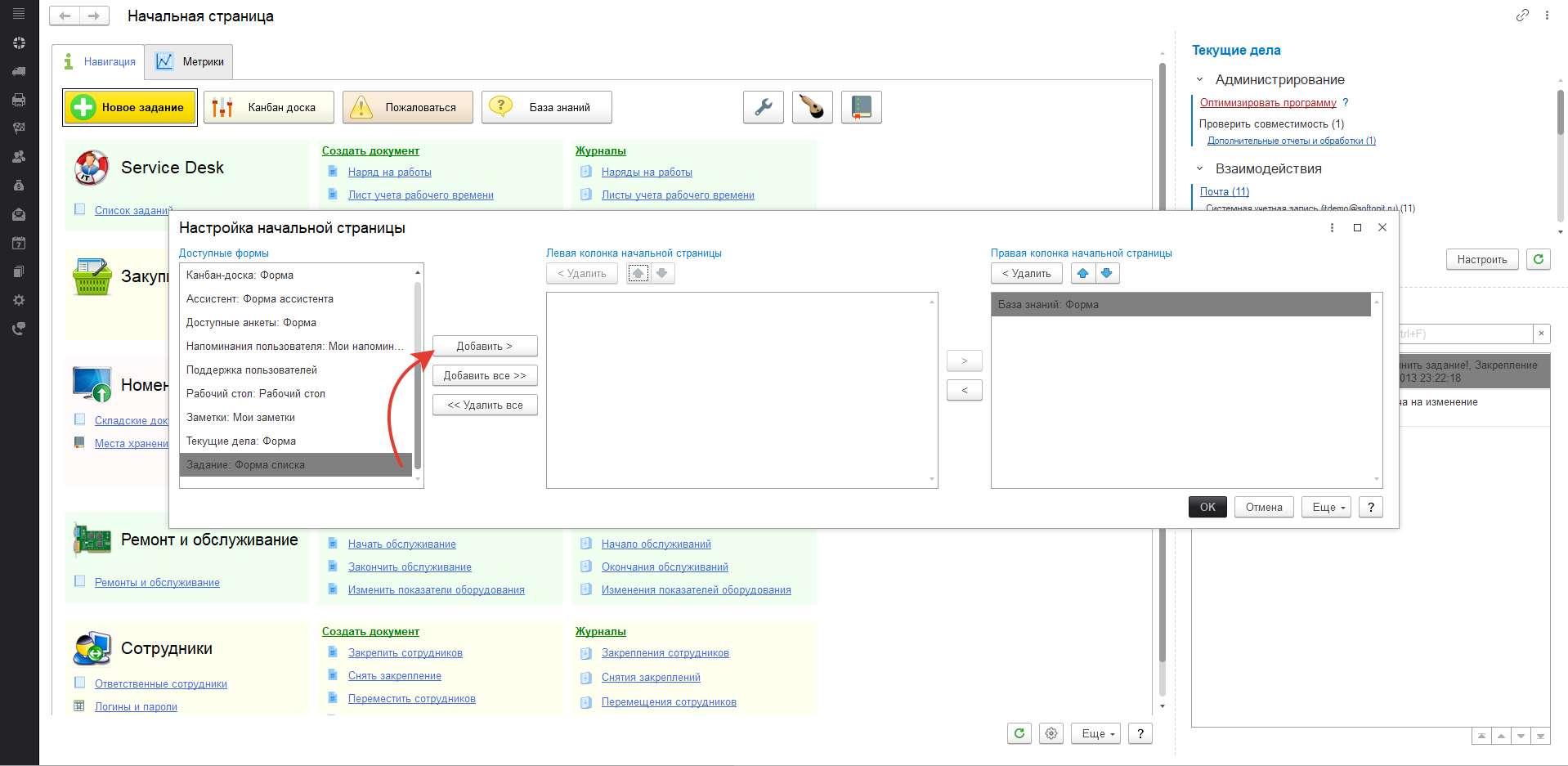Collapse the Администрирование section
Viewport: 1568px width, 766px height.
[1200, 80]
